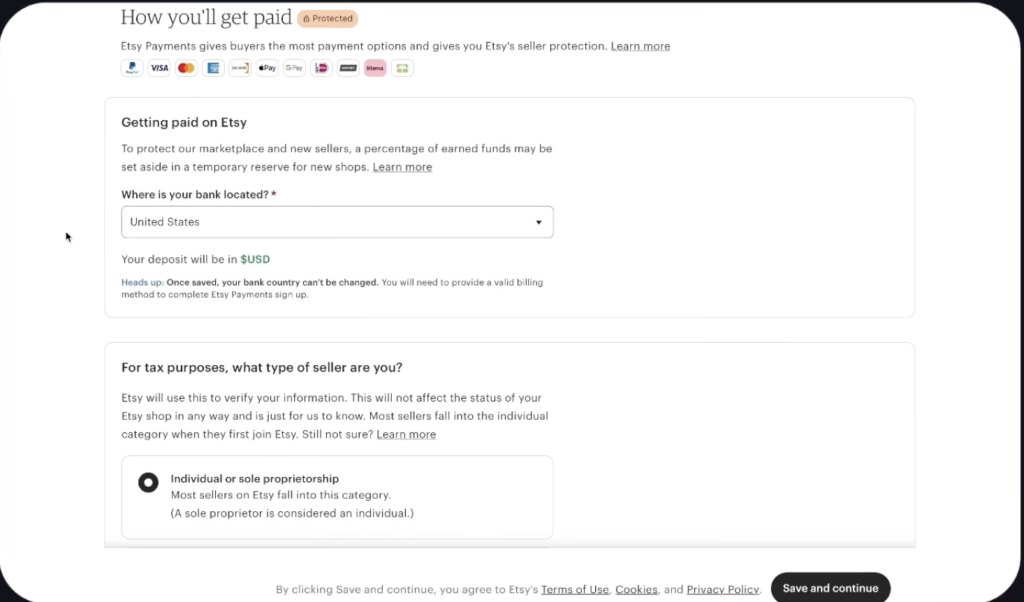Click the Mastercard logo icon
The image size is (1024, 602).
186,68
